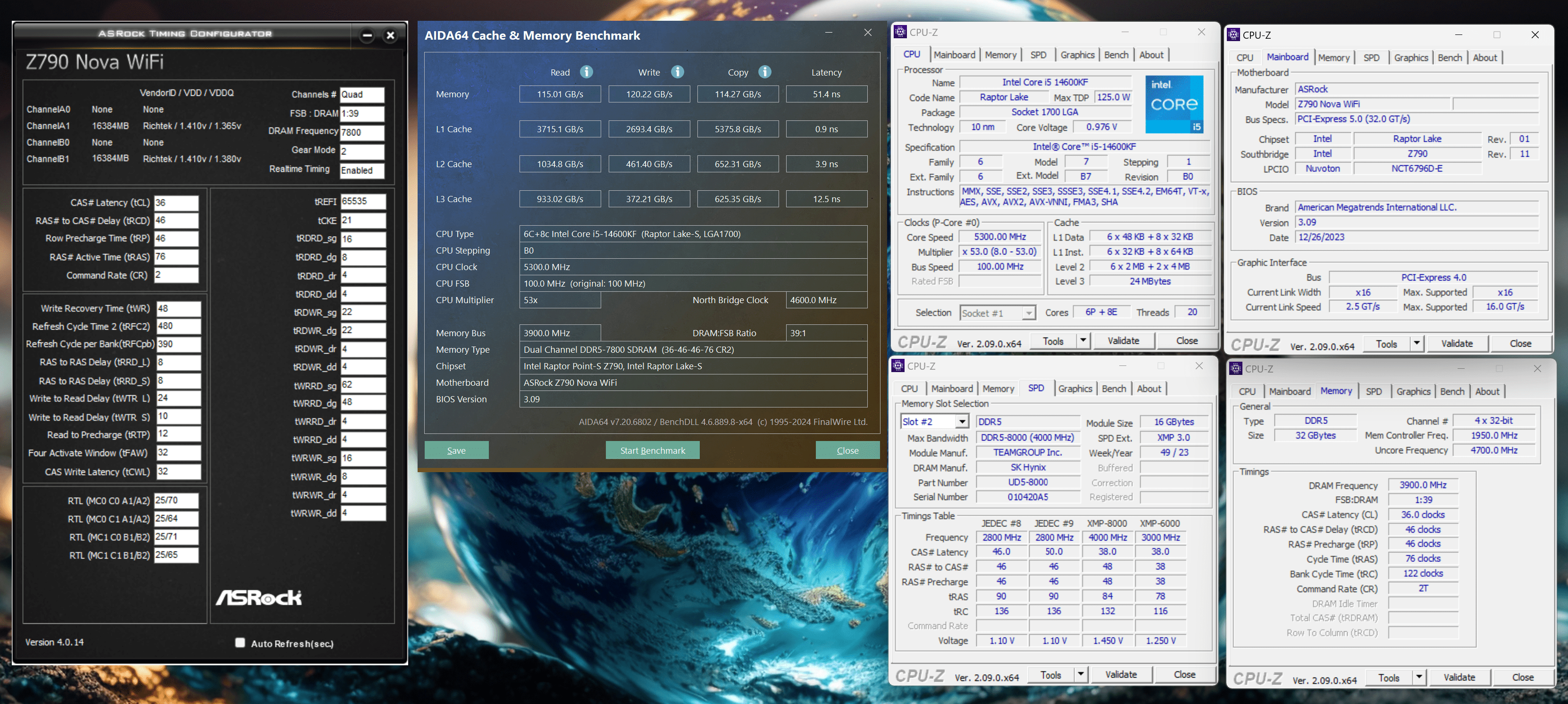The image size is (1568, 704).
Task: Expand Tools arrow in CPU-Z Memory window
Action: point(1419,677)
